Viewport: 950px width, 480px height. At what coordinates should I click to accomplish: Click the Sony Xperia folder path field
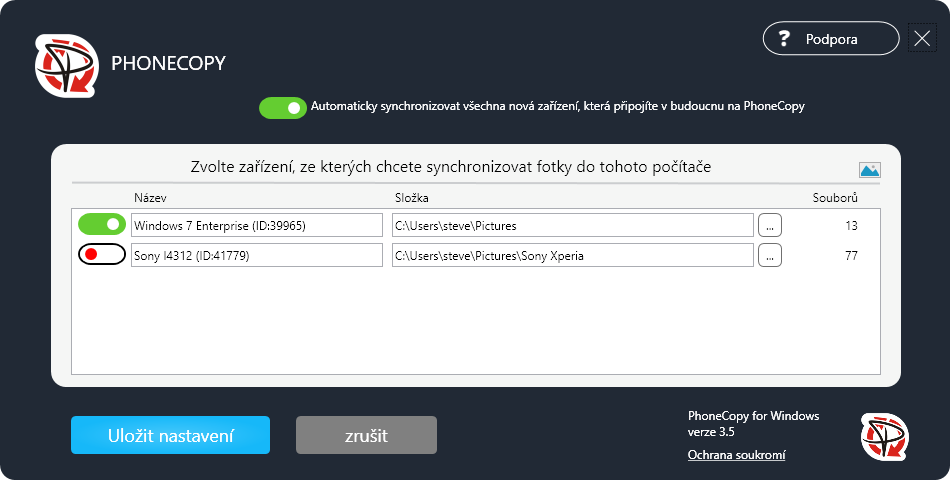[x=571, y=256]
